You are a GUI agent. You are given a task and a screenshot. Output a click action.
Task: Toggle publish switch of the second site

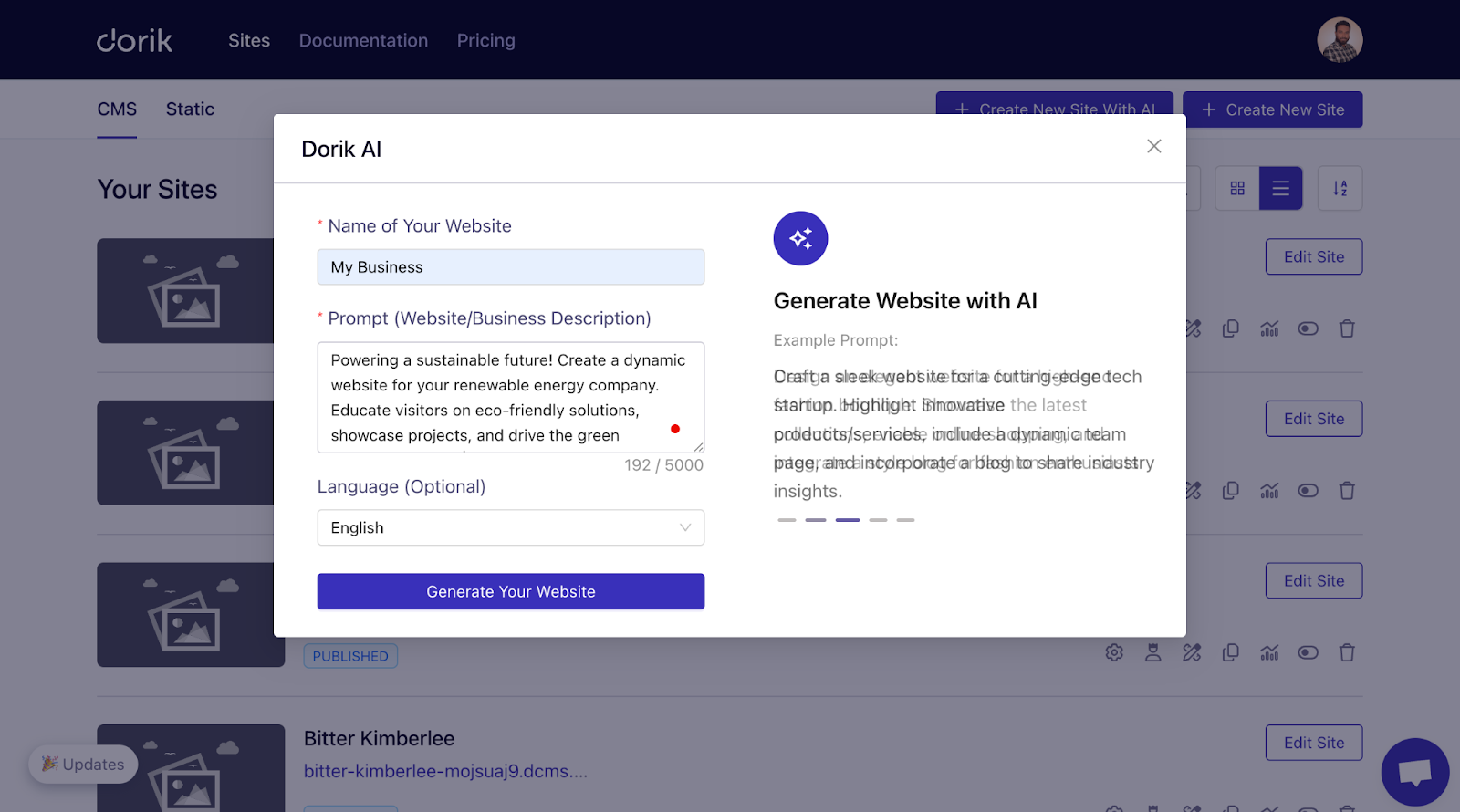click(1308, 491)
